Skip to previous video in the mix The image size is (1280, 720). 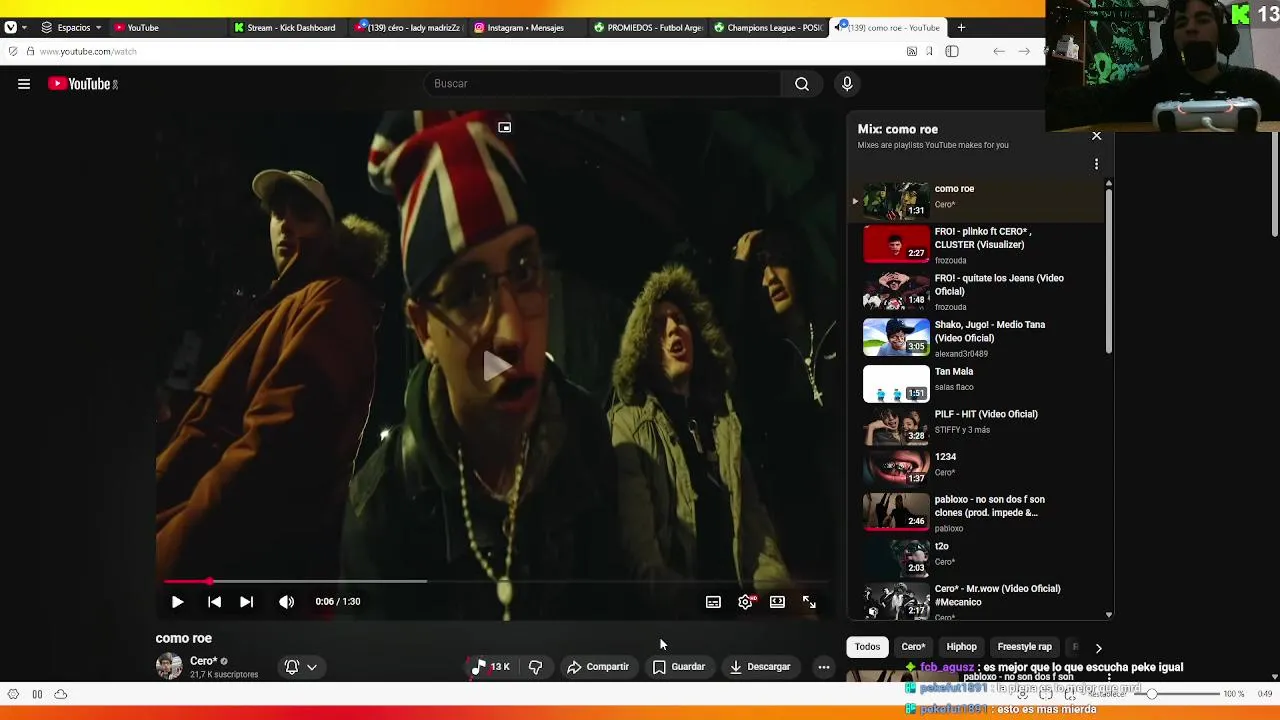point(214,602)
